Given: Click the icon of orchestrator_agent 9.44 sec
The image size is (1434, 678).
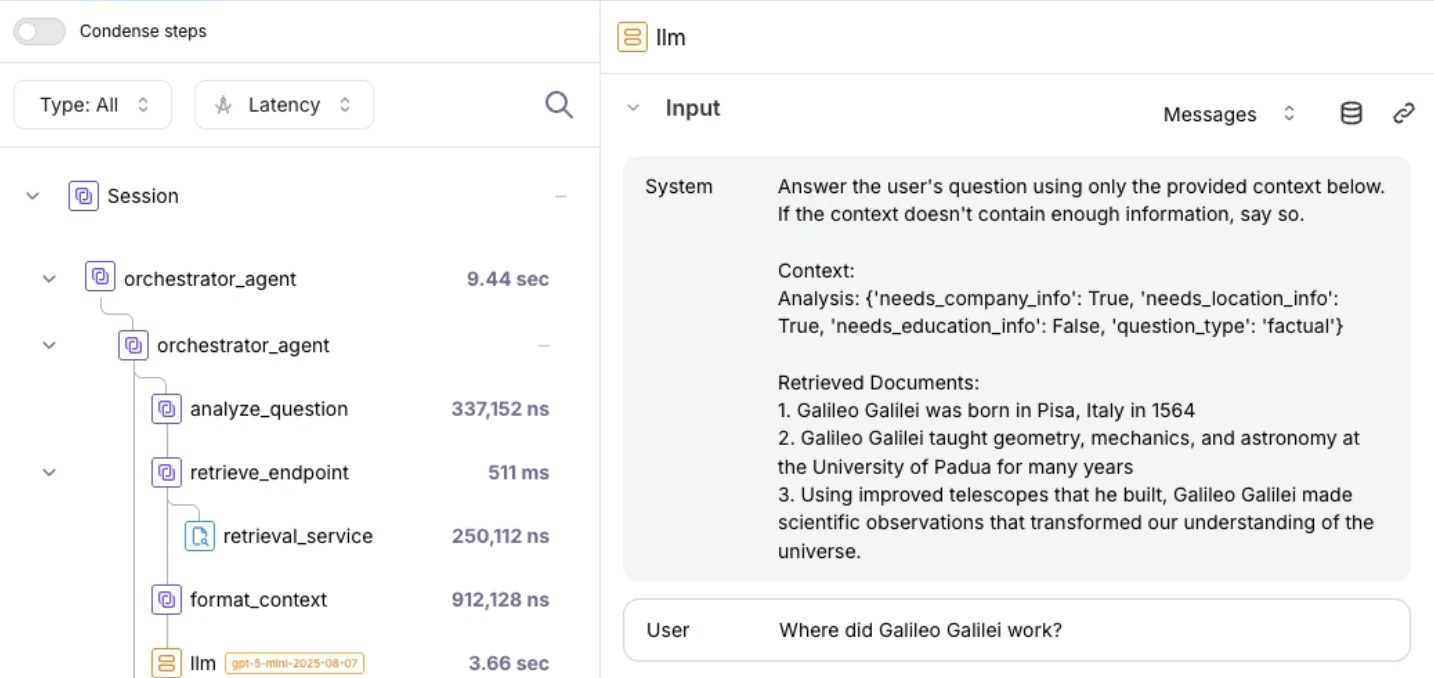Looking at the screenshot, I should click(x=100, y=278).
